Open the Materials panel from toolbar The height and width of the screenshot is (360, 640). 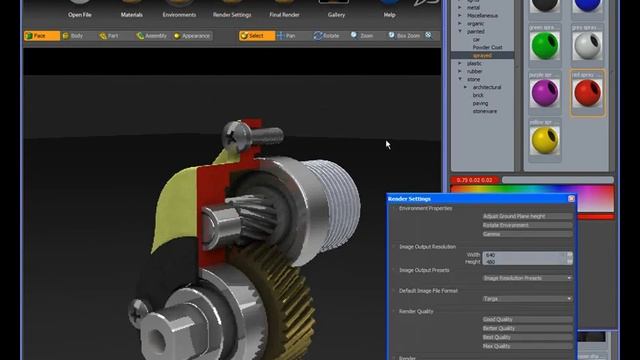click(x=131, y=9)
